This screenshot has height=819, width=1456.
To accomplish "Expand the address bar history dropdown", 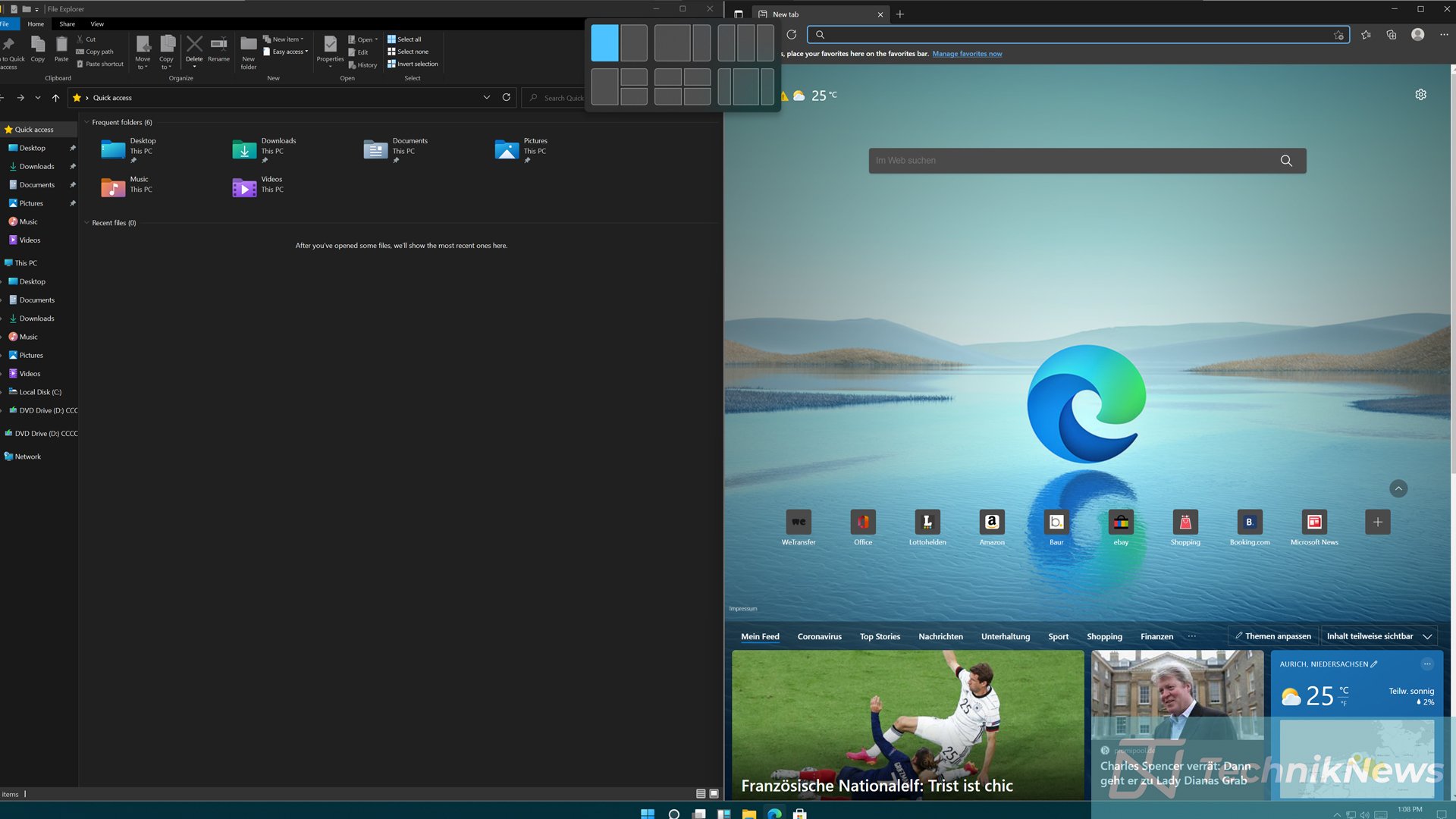I will (487, 97).
